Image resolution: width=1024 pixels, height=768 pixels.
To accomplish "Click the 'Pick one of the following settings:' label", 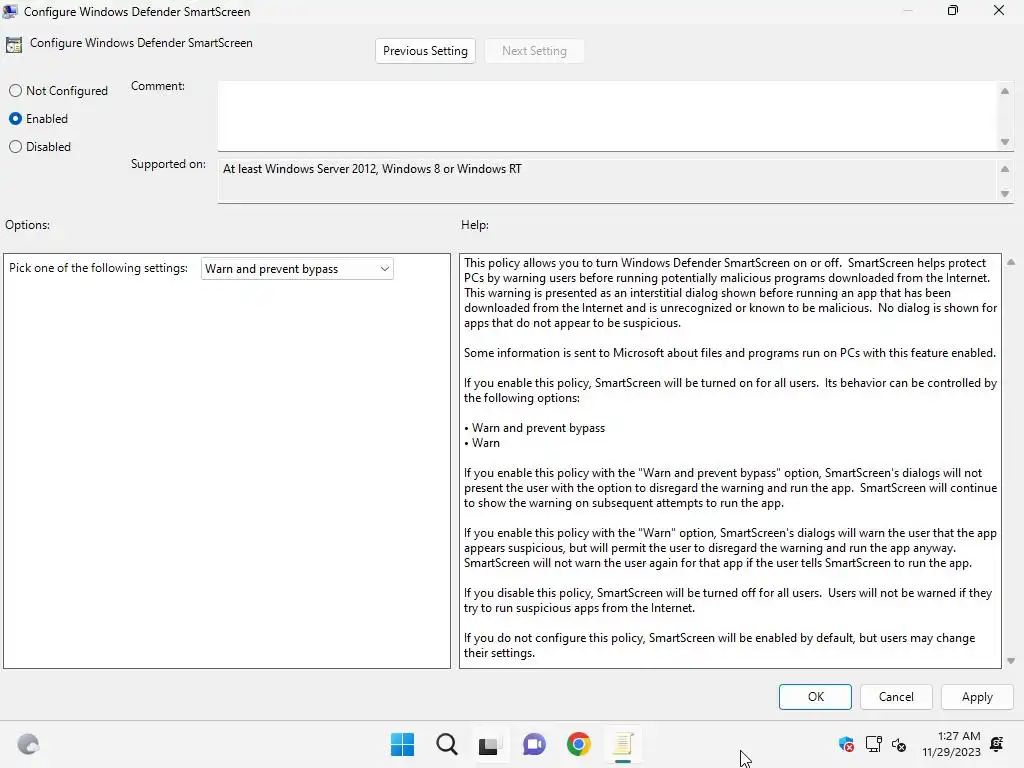I will [99, 268].
